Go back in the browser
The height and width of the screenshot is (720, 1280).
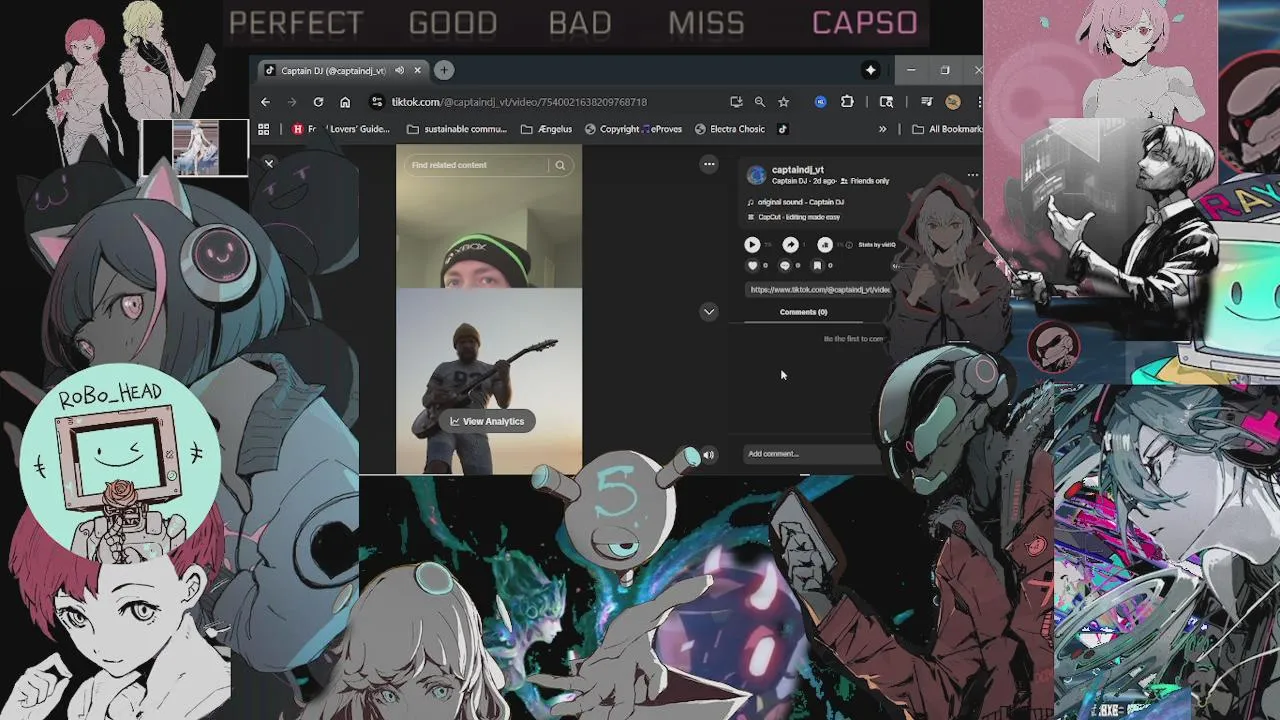point(265,102)
